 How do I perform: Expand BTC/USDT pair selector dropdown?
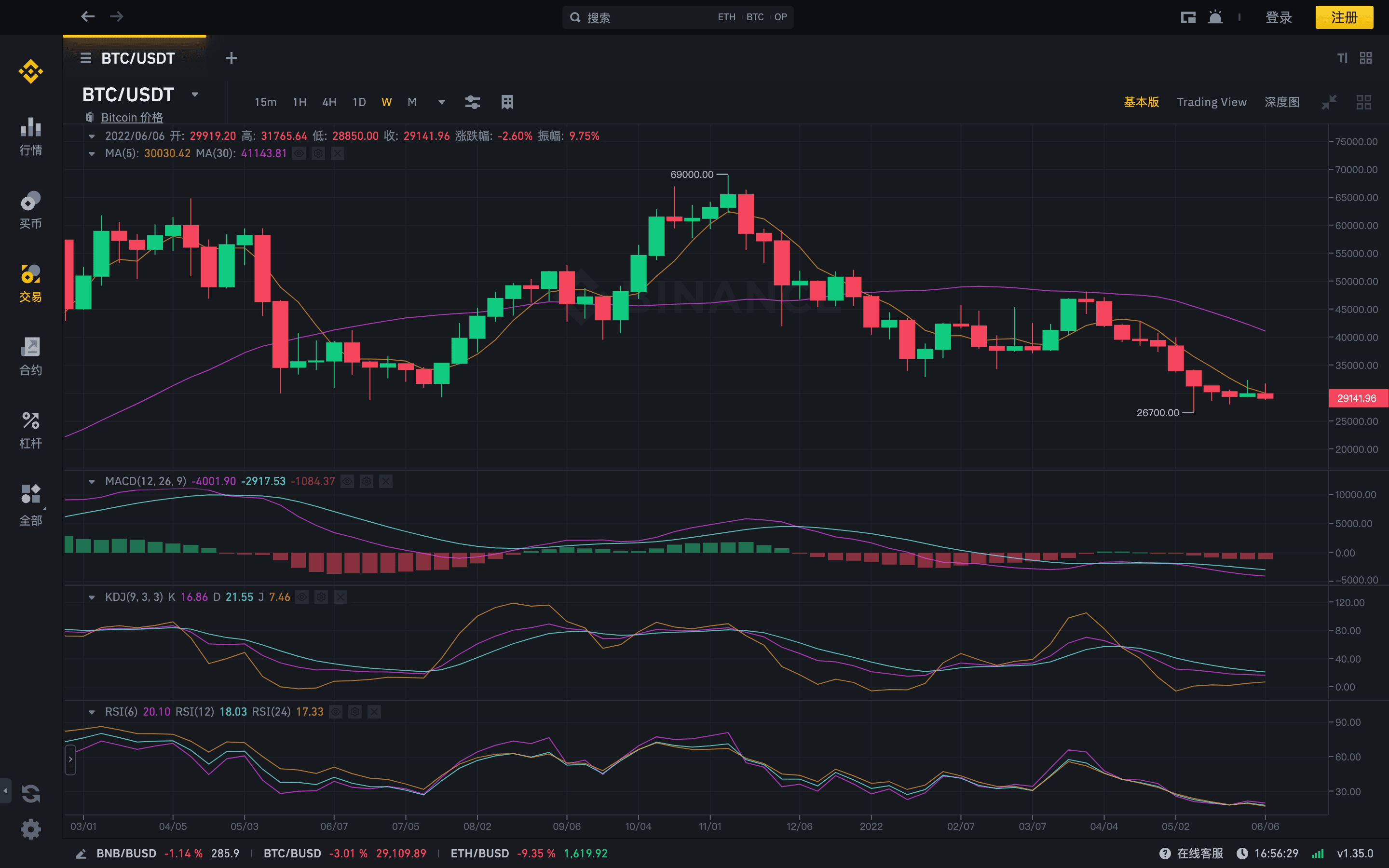point(194,94)
